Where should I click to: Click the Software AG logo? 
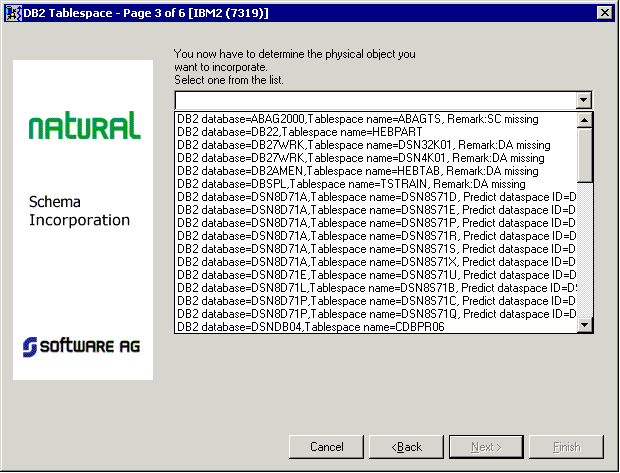click(x=84, y=346)
